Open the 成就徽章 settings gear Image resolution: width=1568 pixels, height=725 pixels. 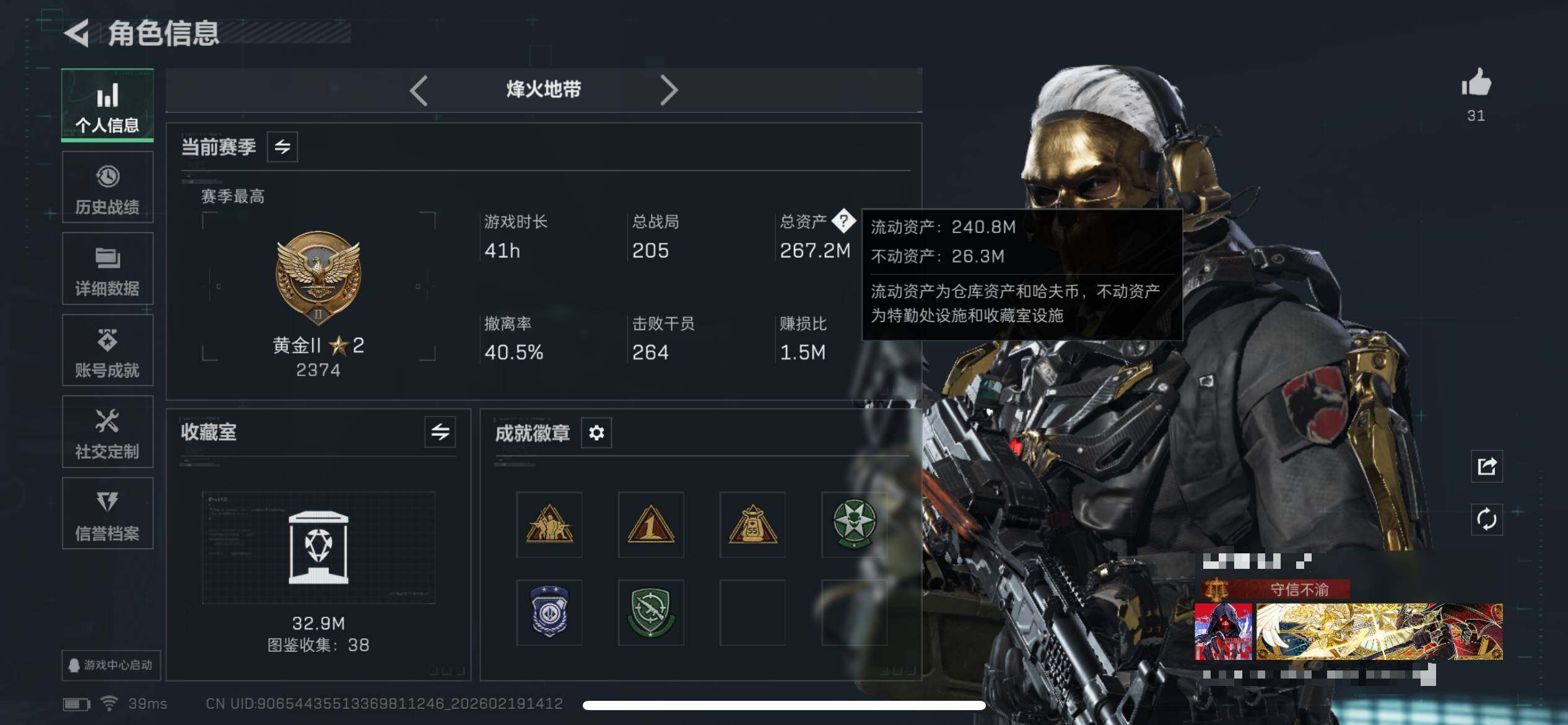pyautogui.click(x=596, y=433)
